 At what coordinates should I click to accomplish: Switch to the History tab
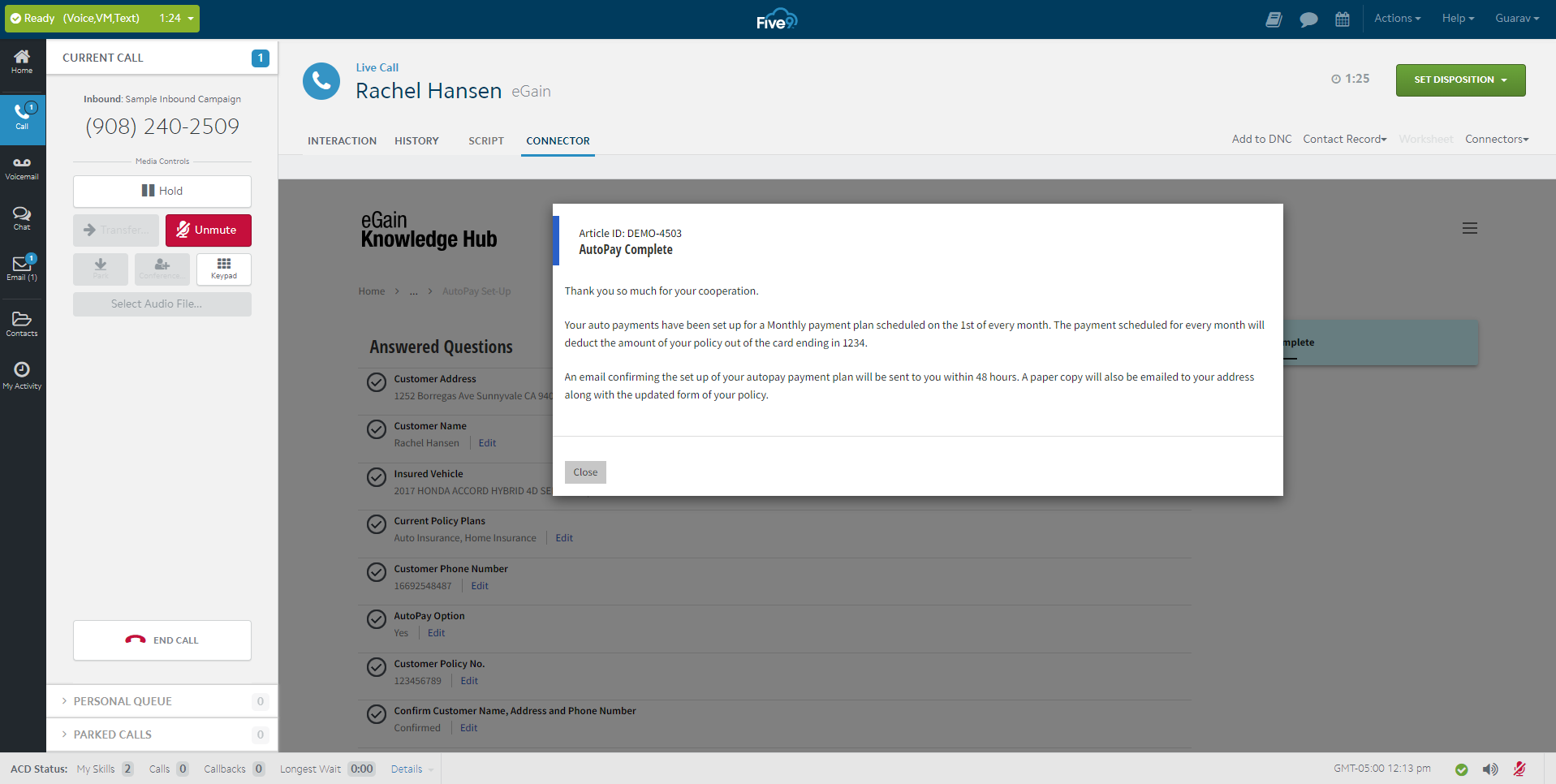(416, 140)
